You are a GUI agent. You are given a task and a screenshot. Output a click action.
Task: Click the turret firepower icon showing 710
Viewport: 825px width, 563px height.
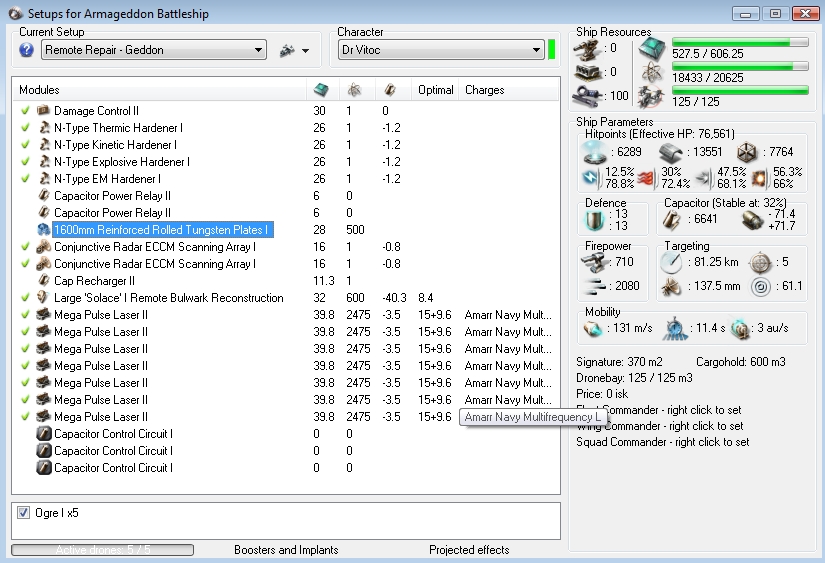click(593, 262)
